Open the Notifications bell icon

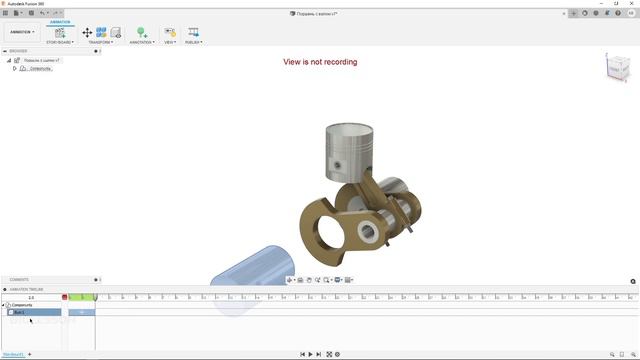pyautogui.click(x=607, y=13)
